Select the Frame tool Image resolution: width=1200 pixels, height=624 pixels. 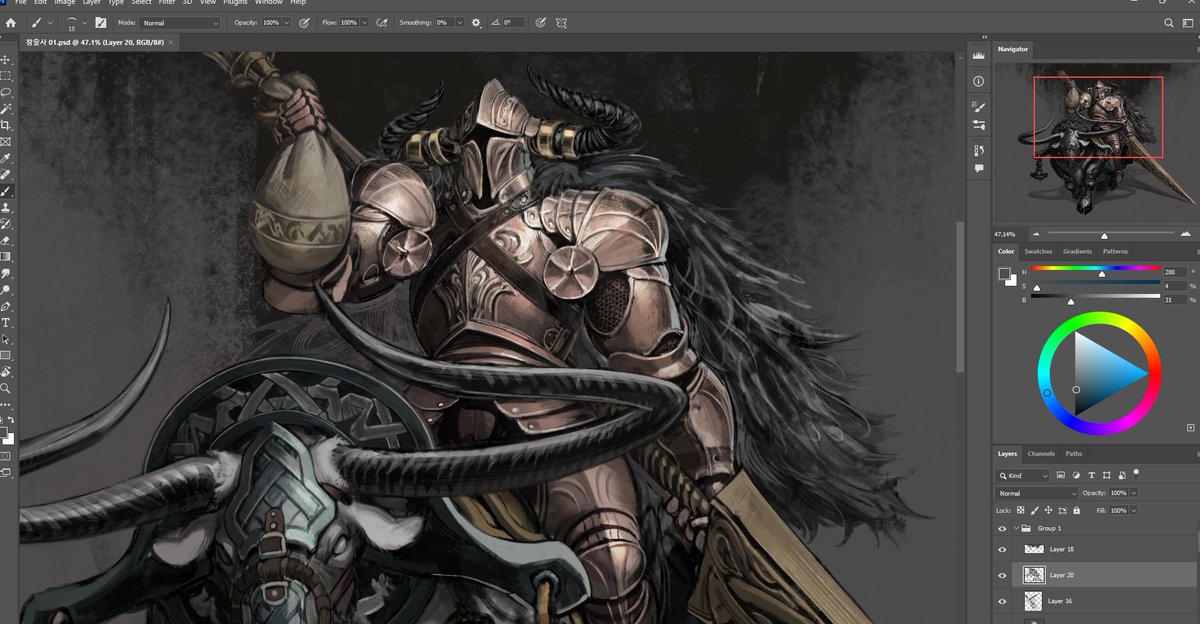6,142
